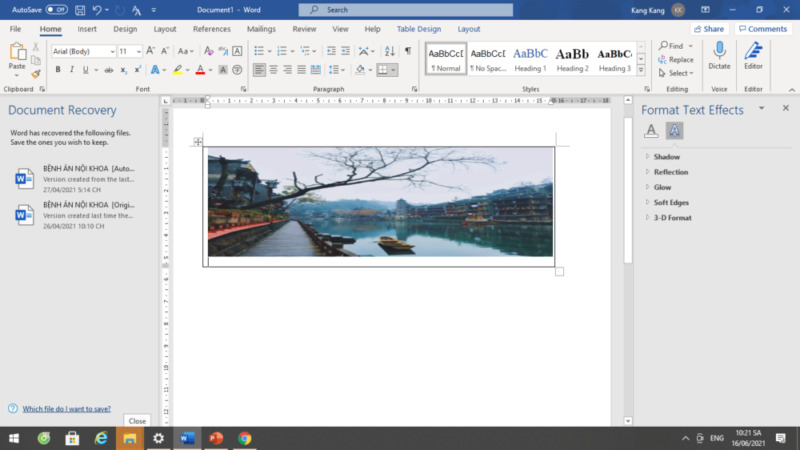The image size is (800, 450).
Task: Toggle Character Shading
Action: (223, 70)
